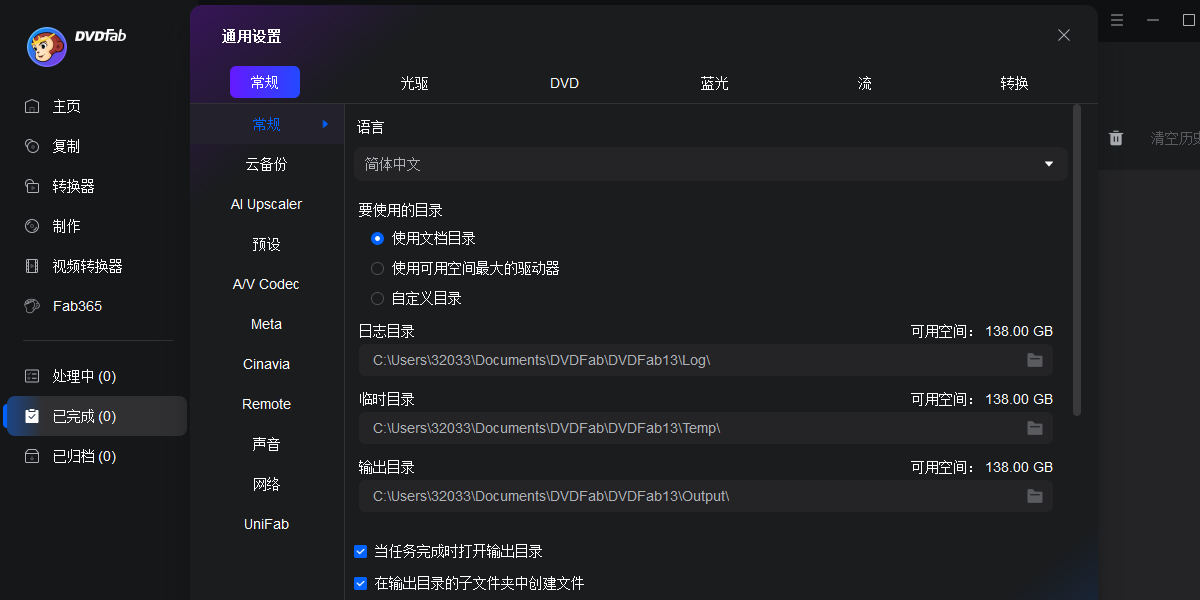This screenshot has height=600, width=1200.
Task: Open the 日志目录 folder browse icon
Action: [1035, 360]
